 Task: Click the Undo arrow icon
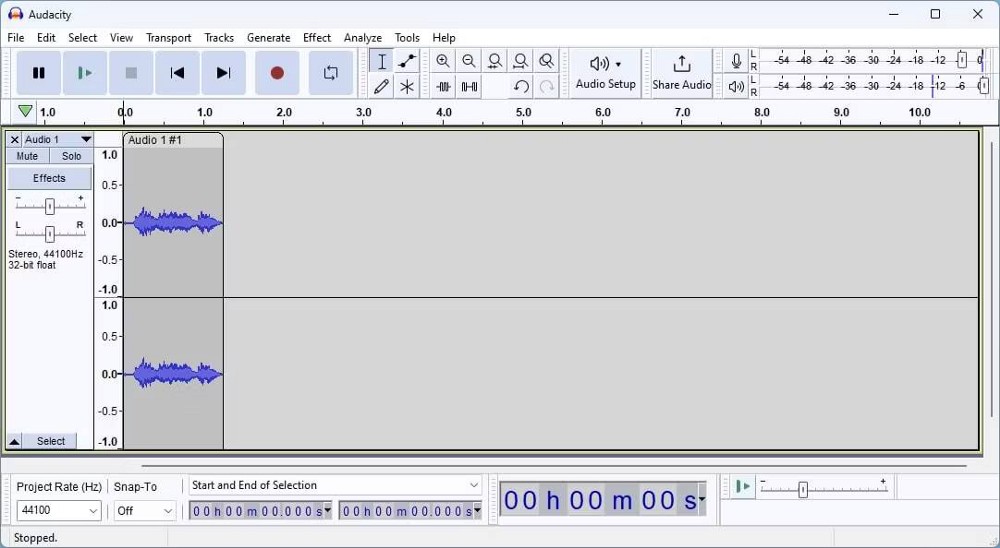click(521, 87)
